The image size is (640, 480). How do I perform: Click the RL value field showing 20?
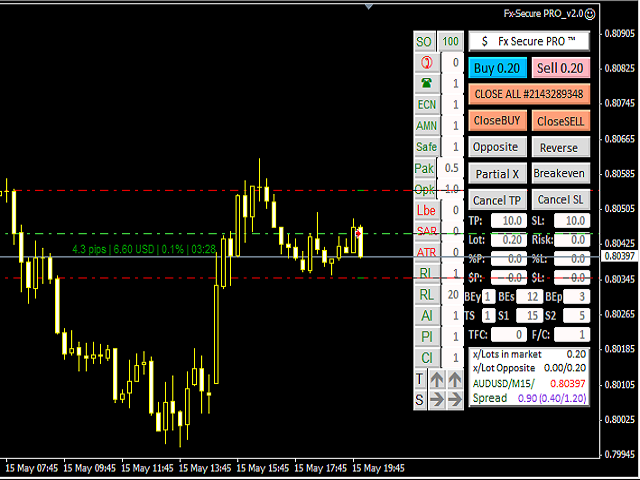coord(453,294)
